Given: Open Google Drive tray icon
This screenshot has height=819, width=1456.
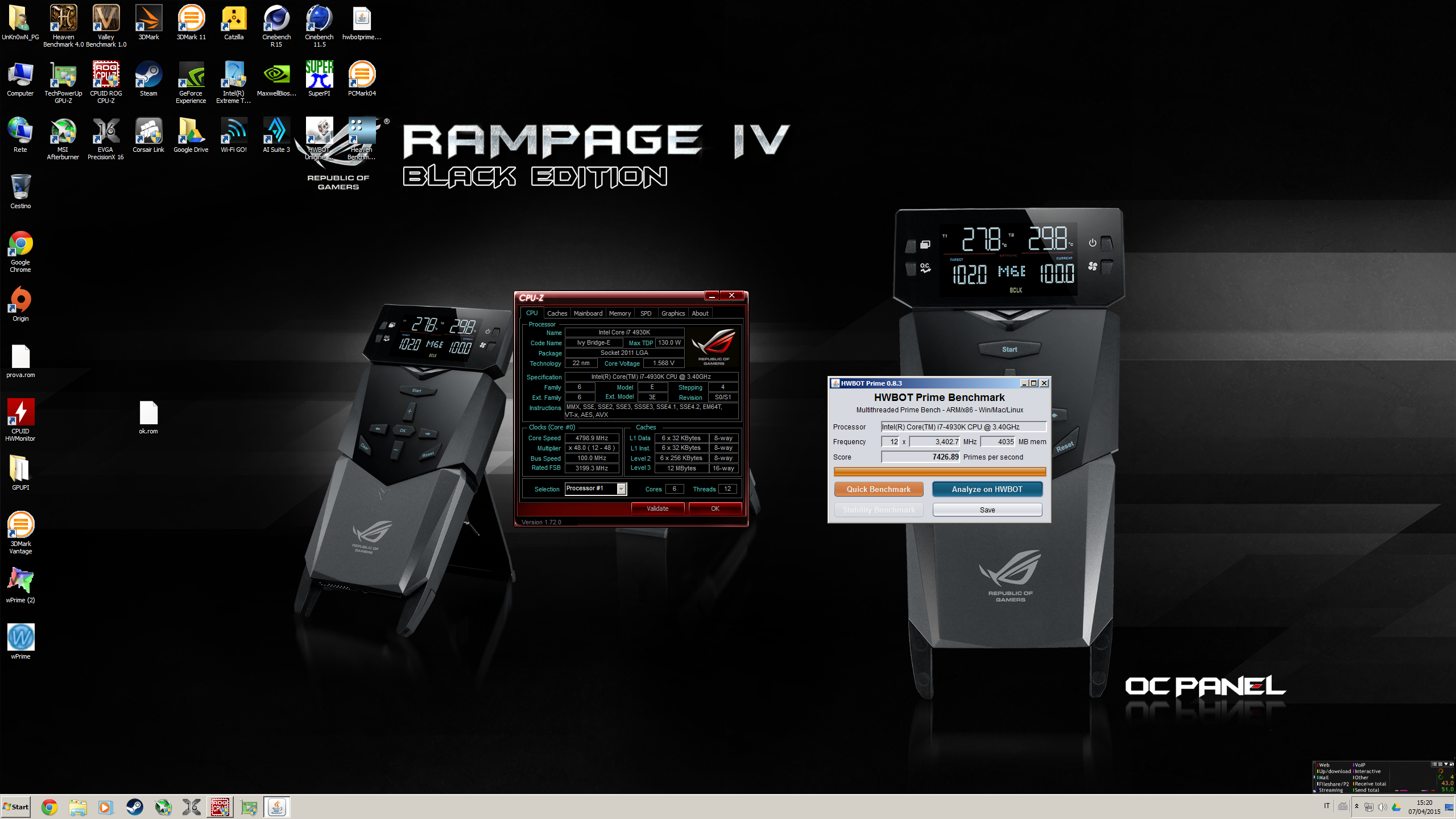Looking at the screenshot, I should click(x=1396, y=807).
